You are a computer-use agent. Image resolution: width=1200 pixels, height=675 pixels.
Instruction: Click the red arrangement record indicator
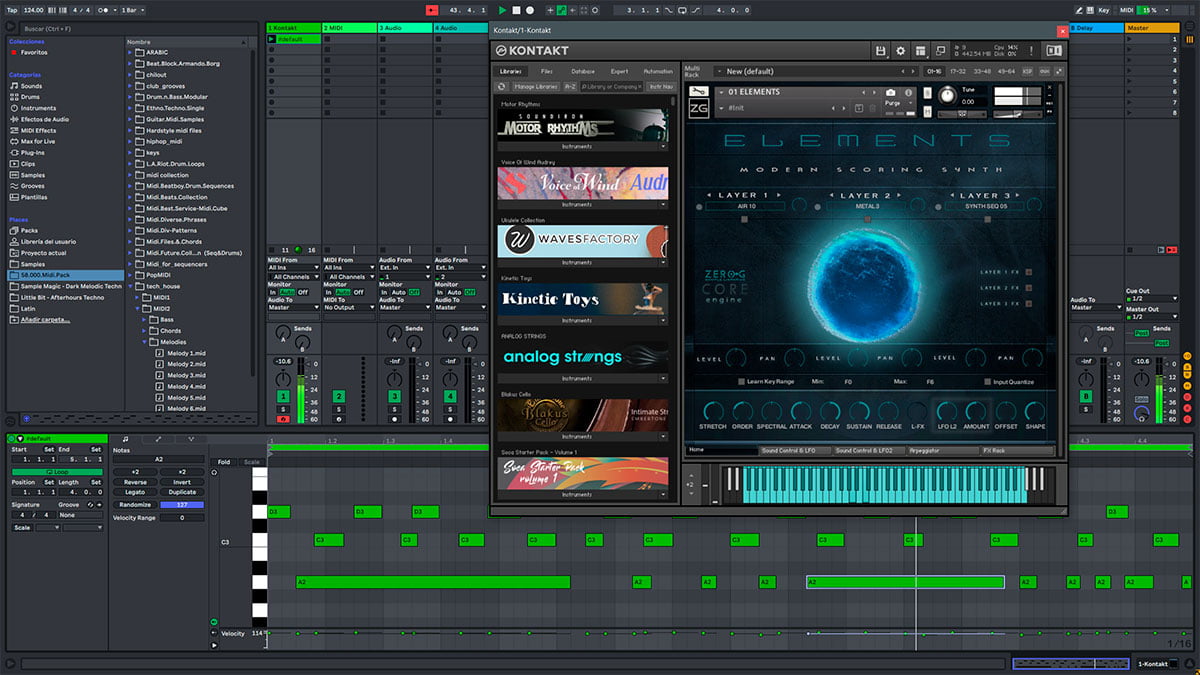click(431, 10)
